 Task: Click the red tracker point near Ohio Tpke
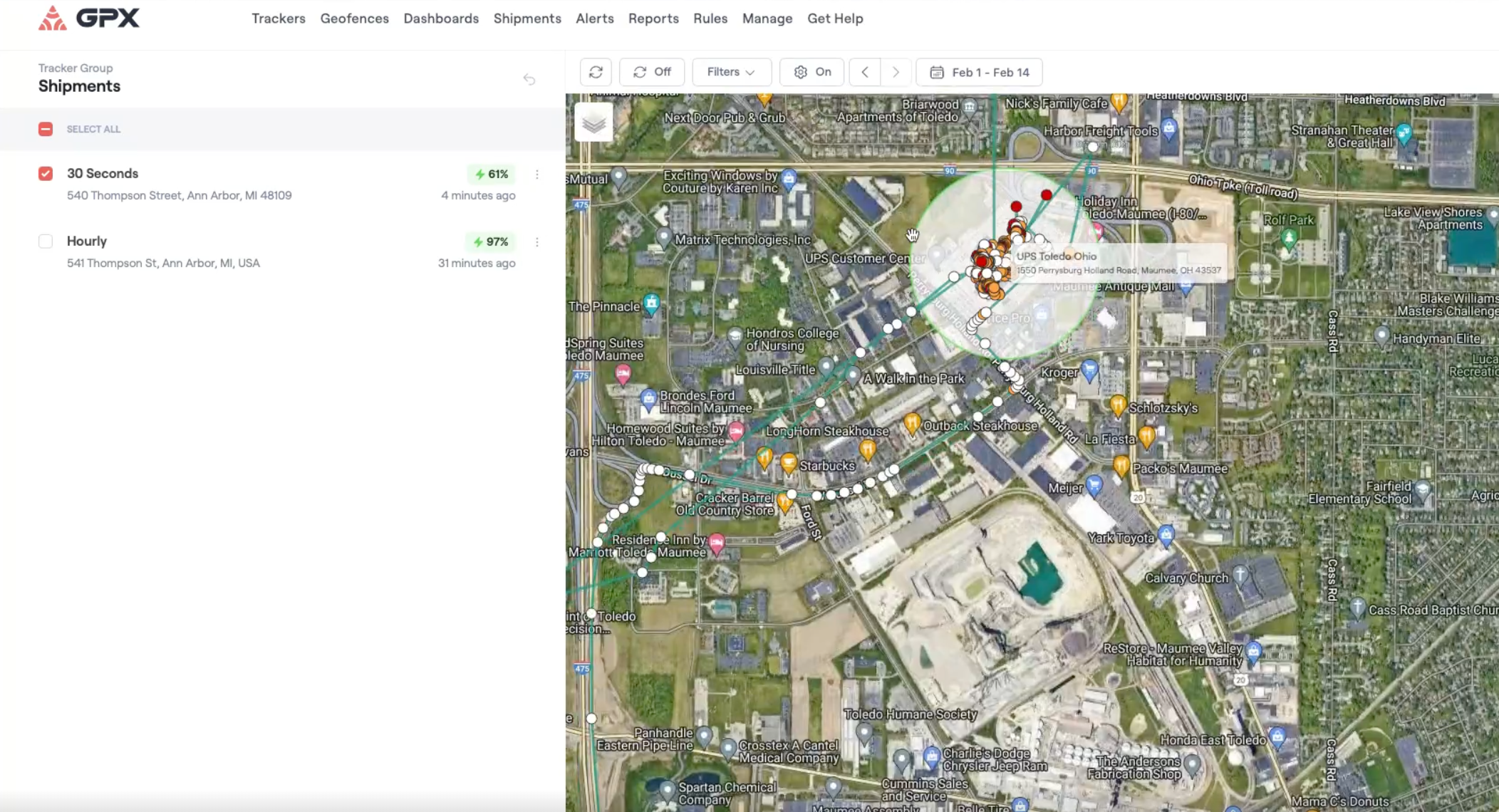point(1046,194)
